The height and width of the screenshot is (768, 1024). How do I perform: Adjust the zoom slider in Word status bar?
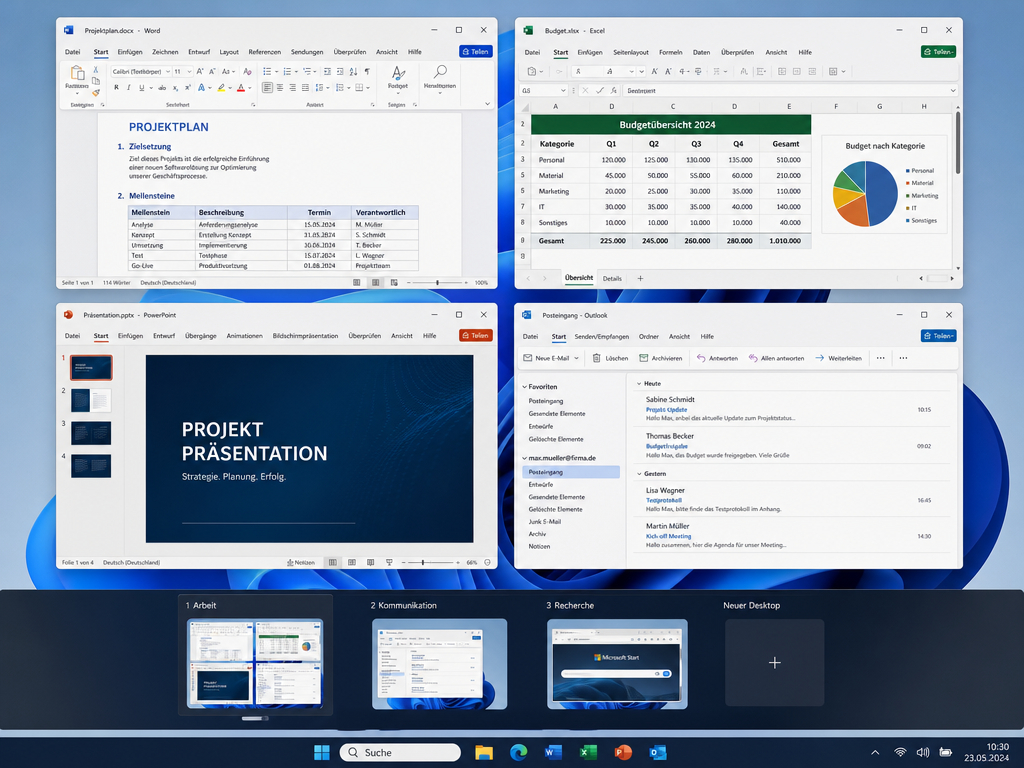(x=438, y=283)
